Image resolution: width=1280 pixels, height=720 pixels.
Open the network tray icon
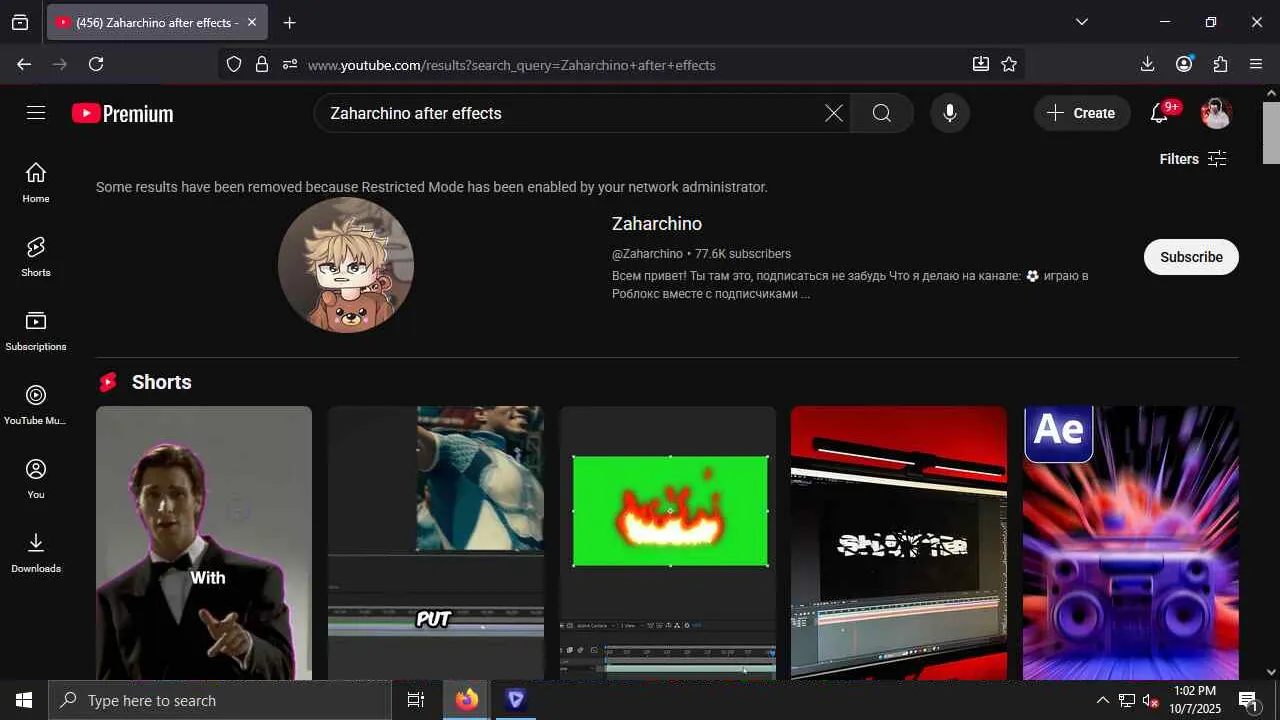tap(1126, 700)
